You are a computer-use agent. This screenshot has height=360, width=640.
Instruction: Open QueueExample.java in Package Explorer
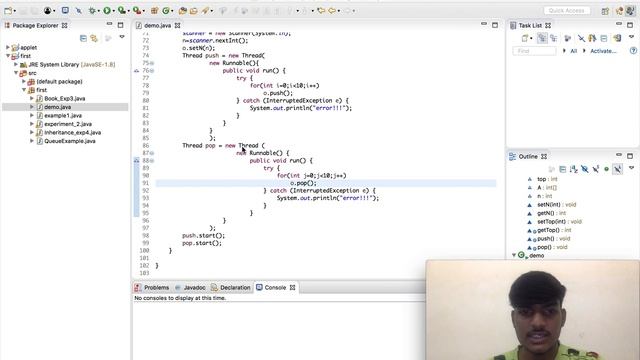click(70, 141)
